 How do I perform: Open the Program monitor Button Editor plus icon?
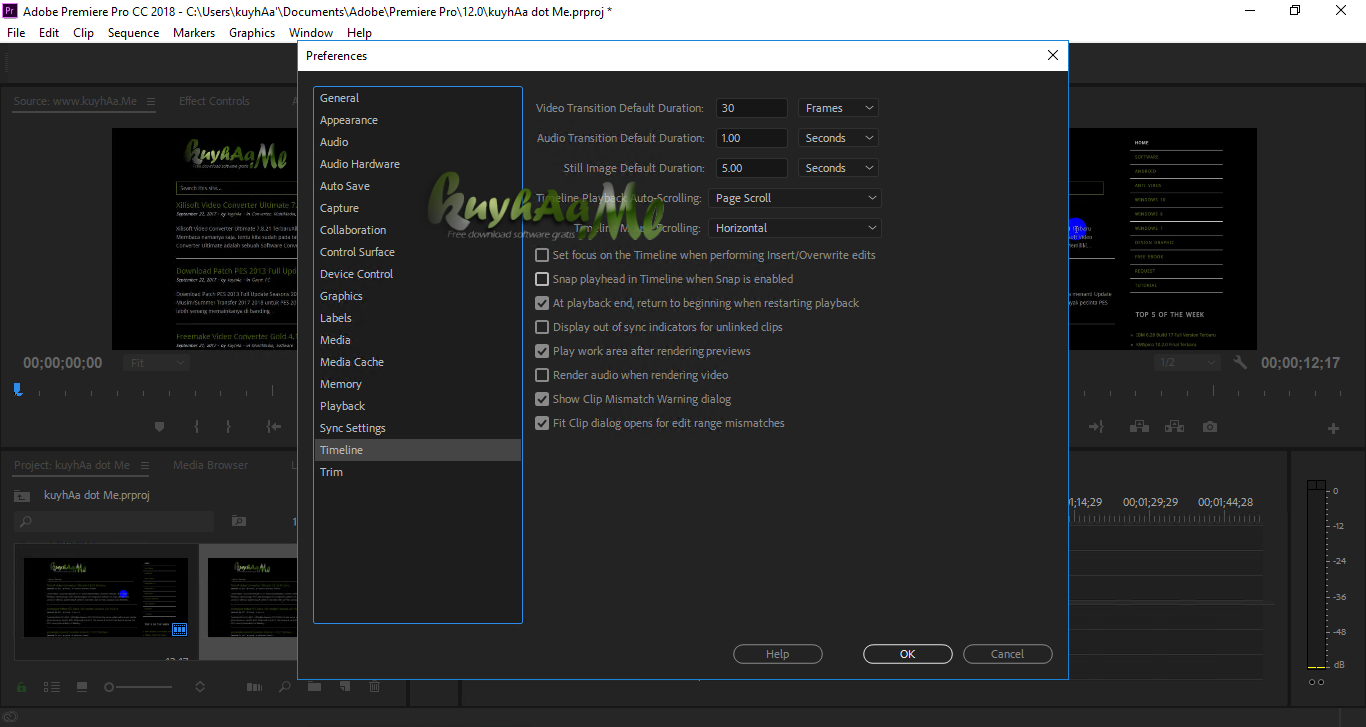coord(1333,428)
